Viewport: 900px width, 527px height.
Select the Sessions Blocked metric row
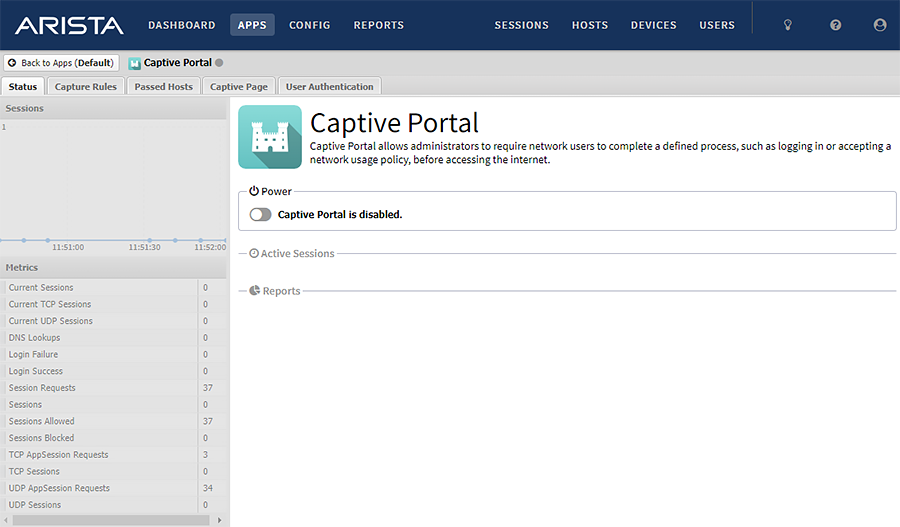pos(113,437)
